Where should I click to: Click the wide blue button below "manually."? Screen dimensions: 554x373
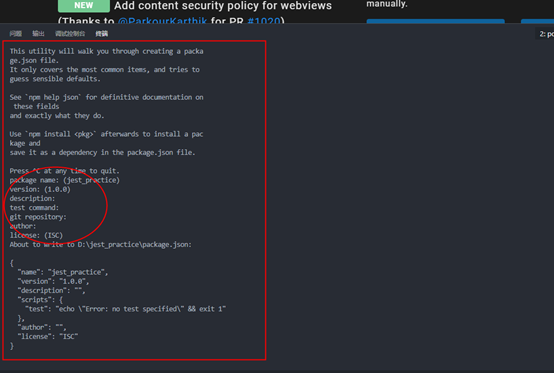(435, 21)
